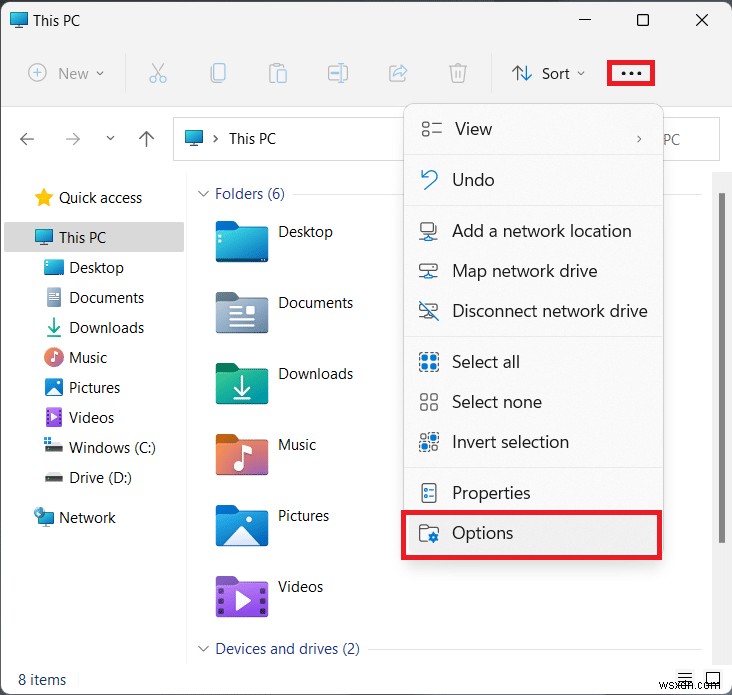Viewport: 732px width, 695px height.
Task: Select Documents in navigation pane
Action: tap(95, 297)
